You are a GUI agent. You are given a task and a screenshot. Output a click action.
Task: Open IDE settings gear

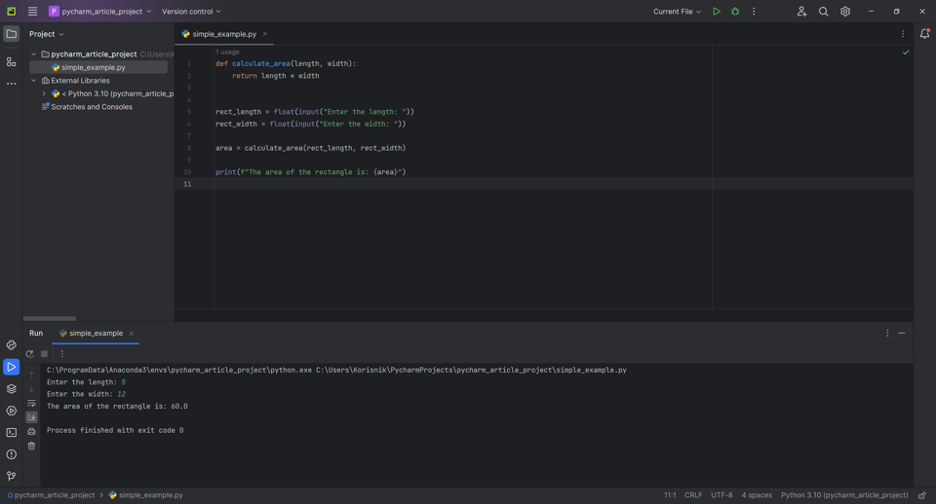pyautogui.click(x=845, y=11)
